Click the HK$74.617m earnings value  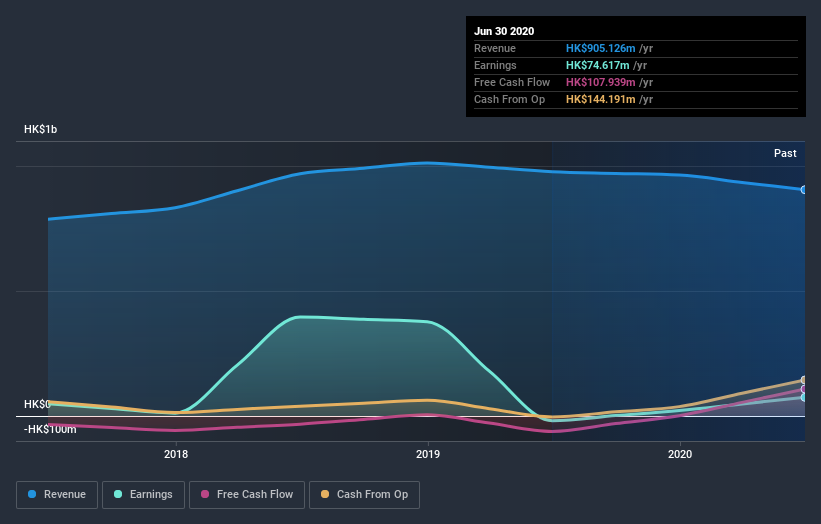(x=597, y=65)
